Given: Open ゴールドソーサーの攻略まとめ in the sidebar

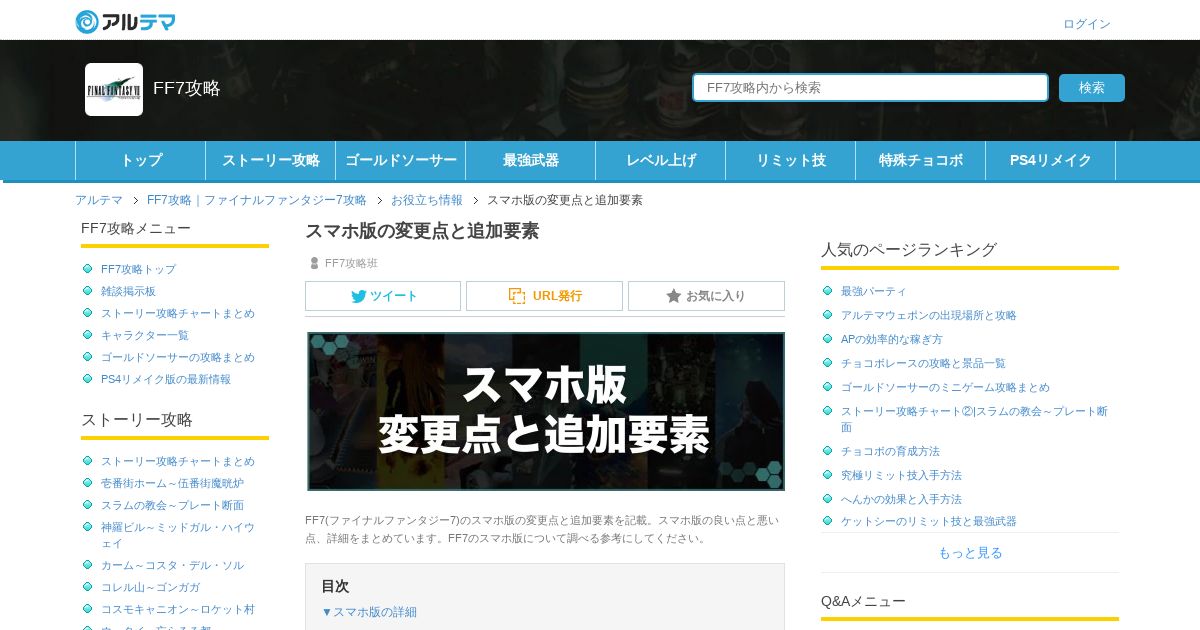Looking at the screenshot, I should point(177,357).
